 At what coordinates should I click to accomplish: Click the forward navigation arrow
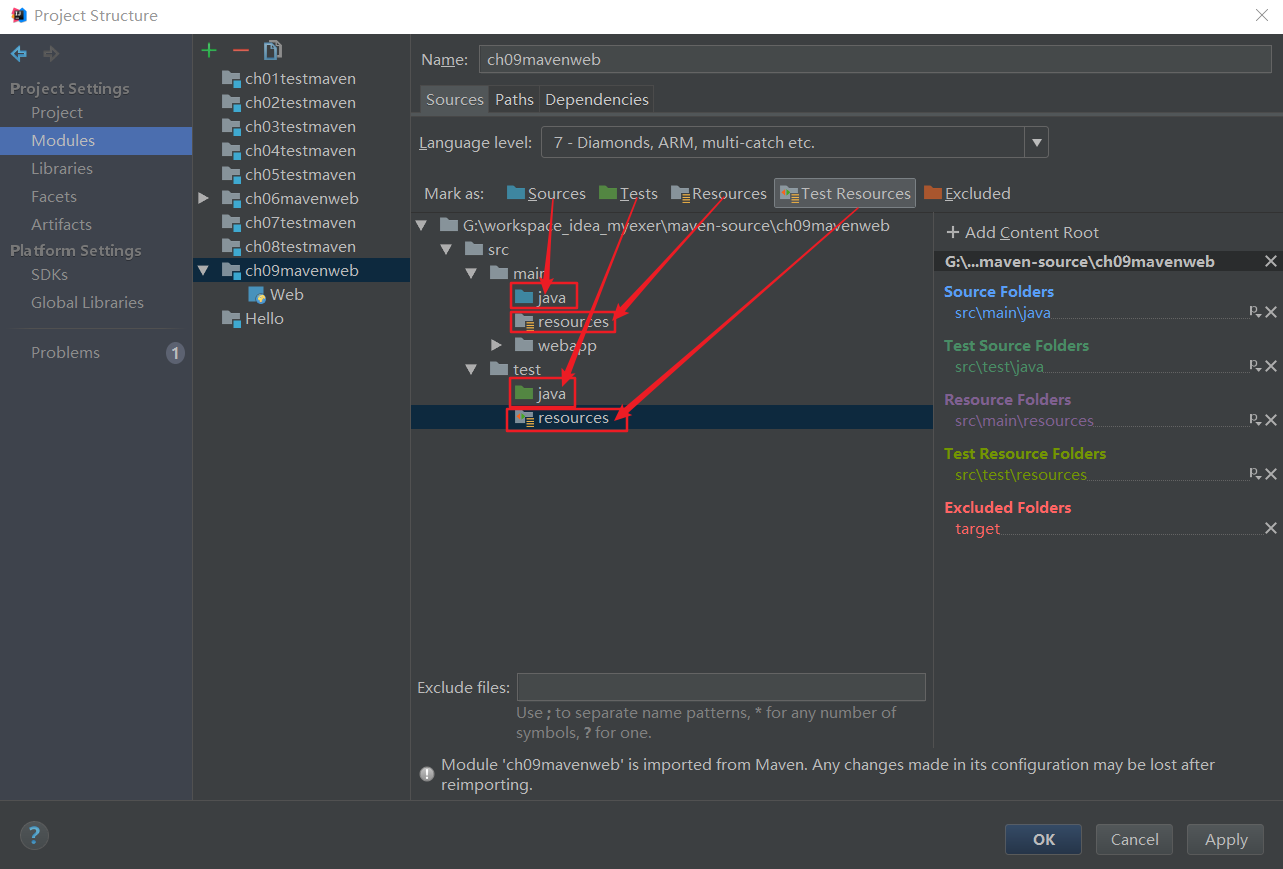(x=51, y=54)
